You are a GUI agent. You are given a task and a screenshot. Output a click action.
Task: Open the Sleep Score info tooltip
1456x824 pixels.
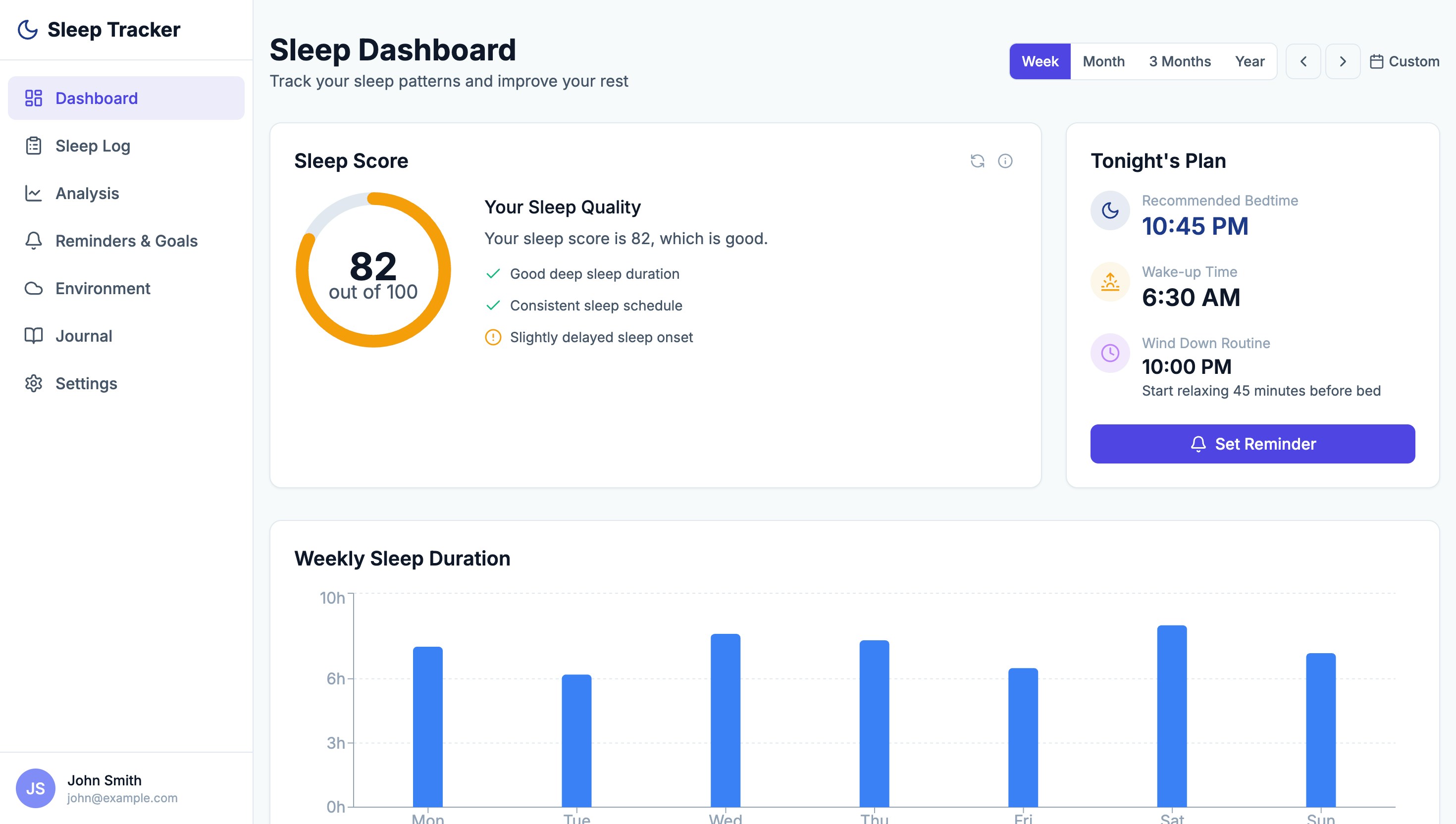tap(1005, 161)
